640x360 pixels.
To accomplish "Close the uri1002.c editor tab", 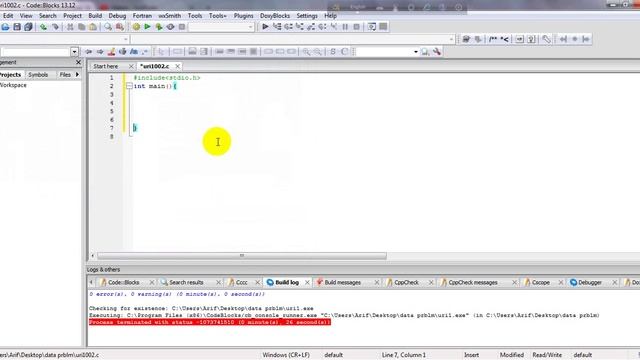I will click(178, 66).
